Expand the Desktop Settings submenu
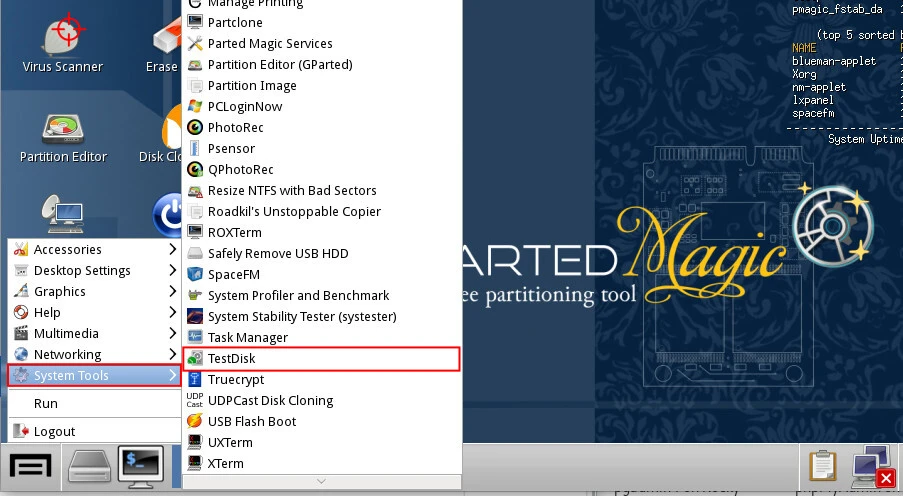Image resolution: width=903 pixels, height=496 pixels. click(x=172, y=271)
